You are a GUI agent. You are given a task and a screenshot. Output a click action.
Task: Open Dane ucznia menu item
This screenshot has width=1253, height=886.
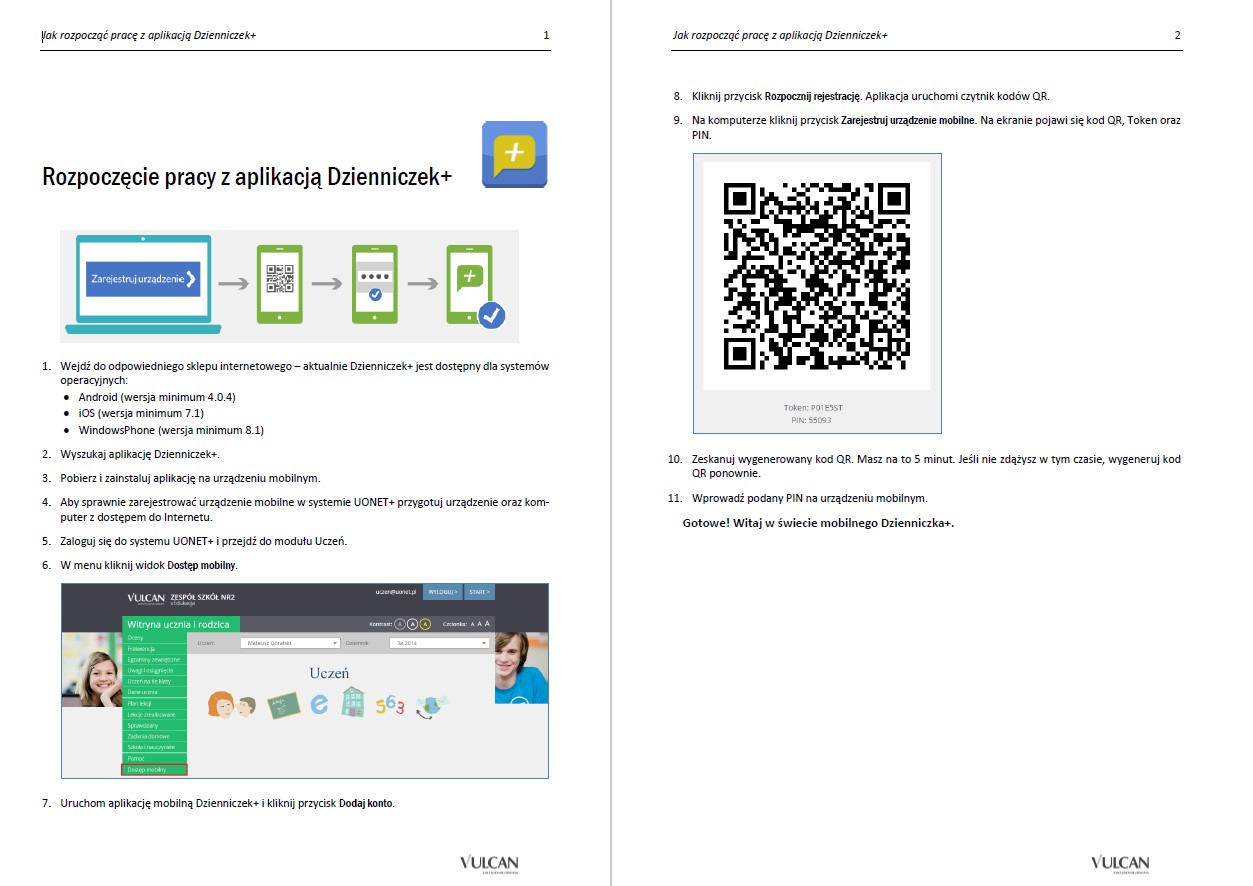[154, 692]
